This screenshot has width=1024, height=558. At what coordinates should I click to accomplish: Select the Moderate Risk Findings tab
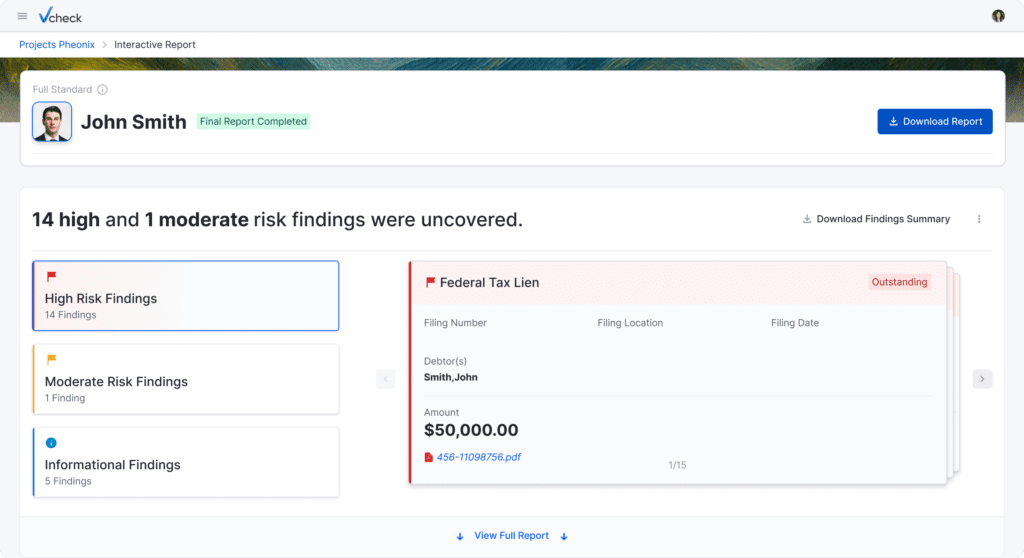186,379
